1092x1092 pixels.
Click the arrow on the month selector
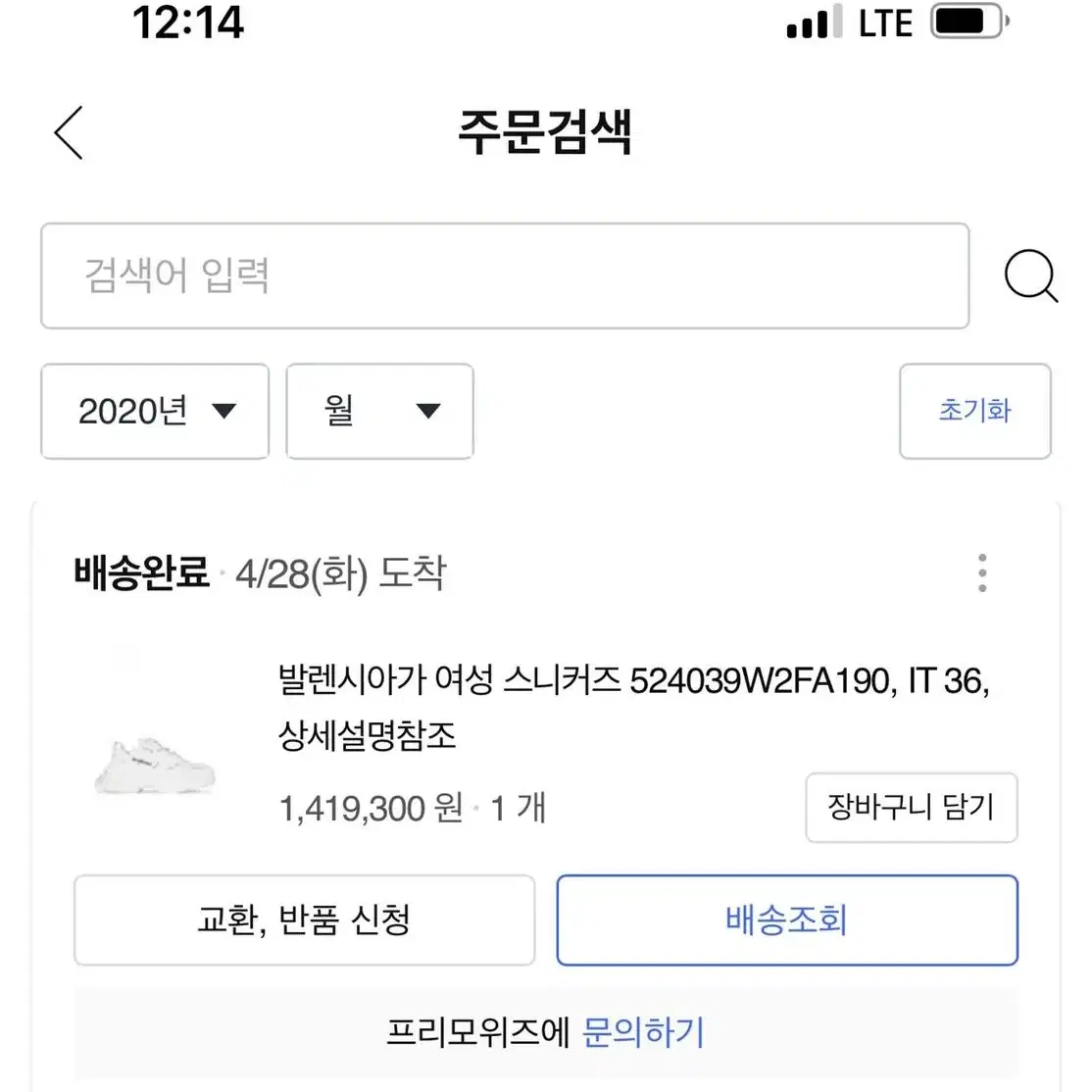coord(427,411)
